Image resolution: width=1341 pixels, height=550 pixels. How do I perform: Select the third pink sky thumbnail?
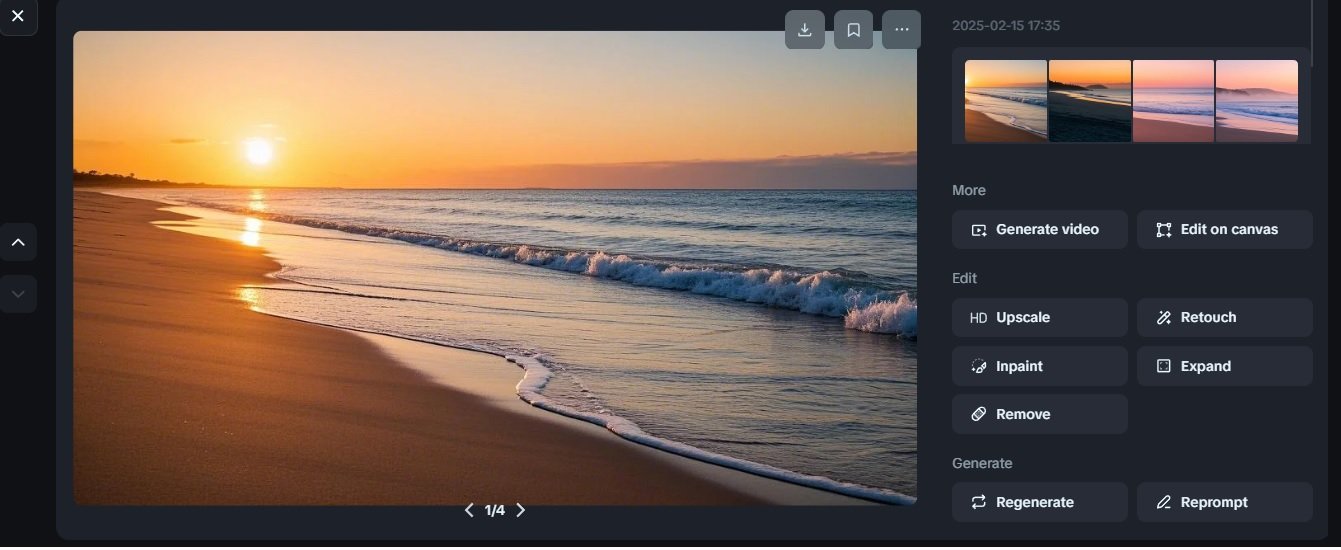click(x=1173, y=100)
